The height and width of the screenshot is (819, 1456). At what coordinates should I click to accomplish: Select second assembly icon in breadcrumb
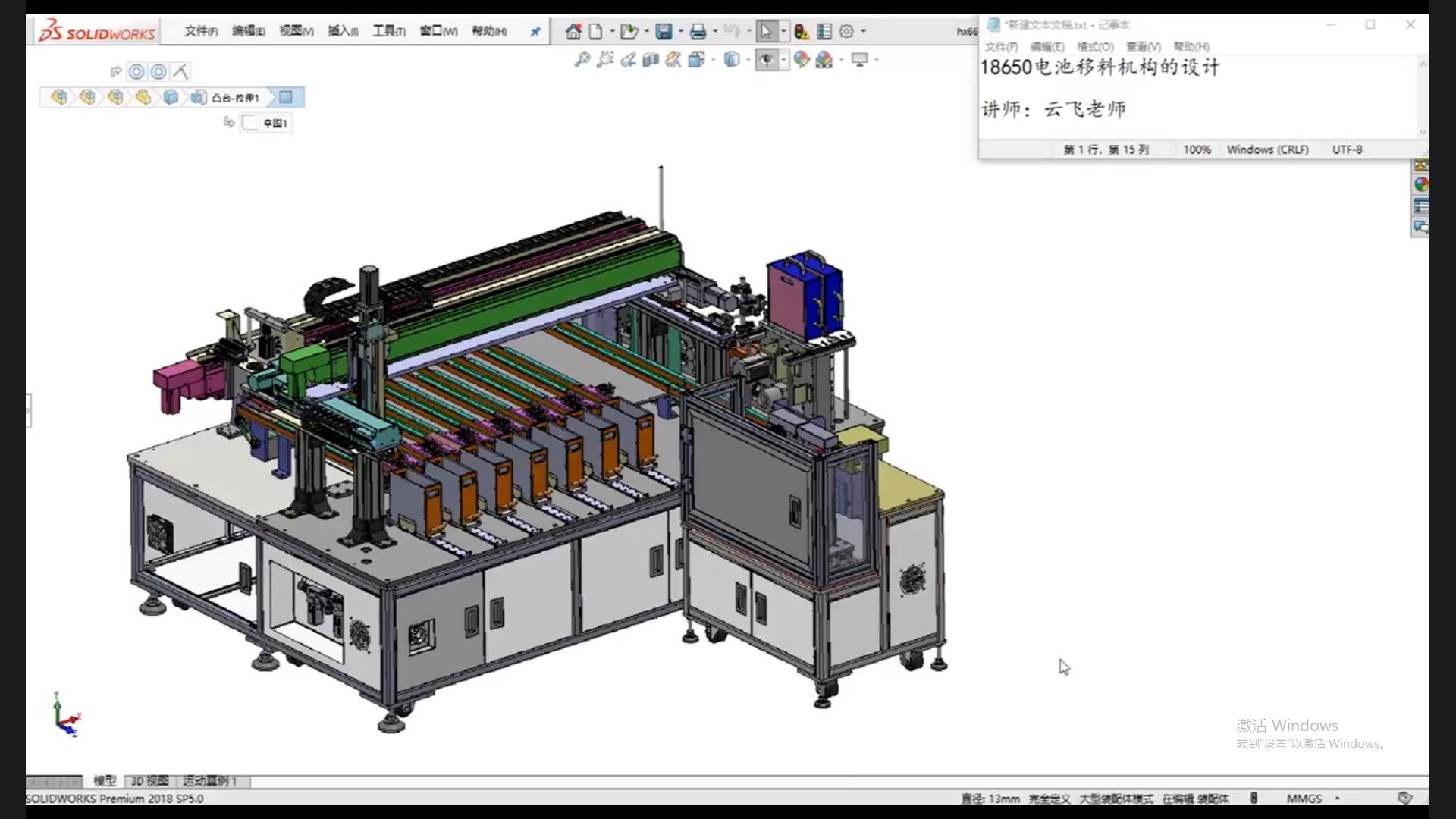click(87, 97)
